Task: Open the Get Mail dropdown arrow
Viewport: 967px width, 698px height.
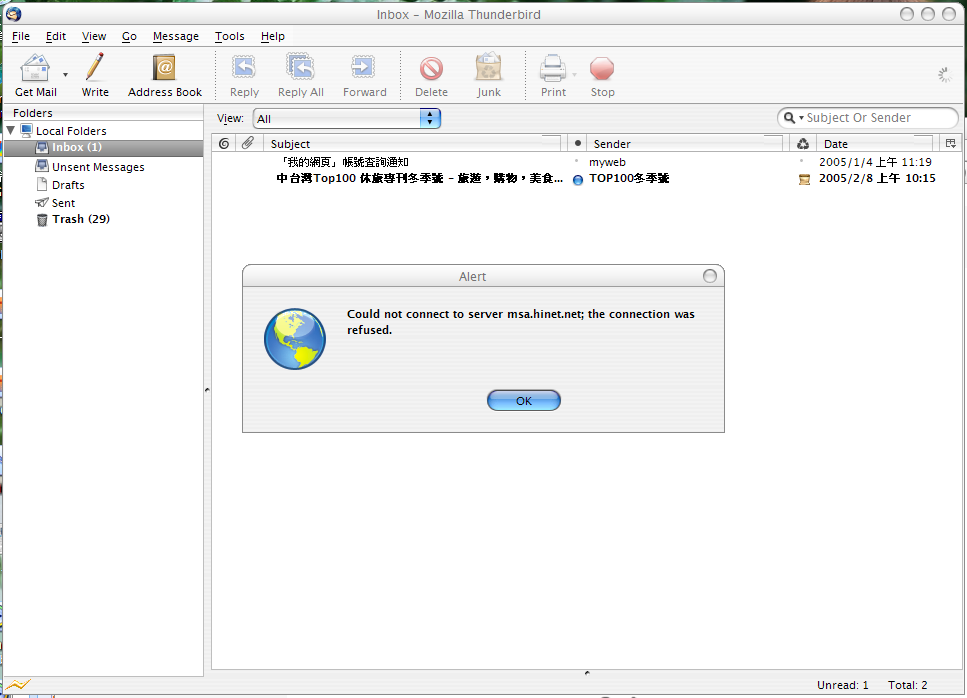Action: click(66, 75)
